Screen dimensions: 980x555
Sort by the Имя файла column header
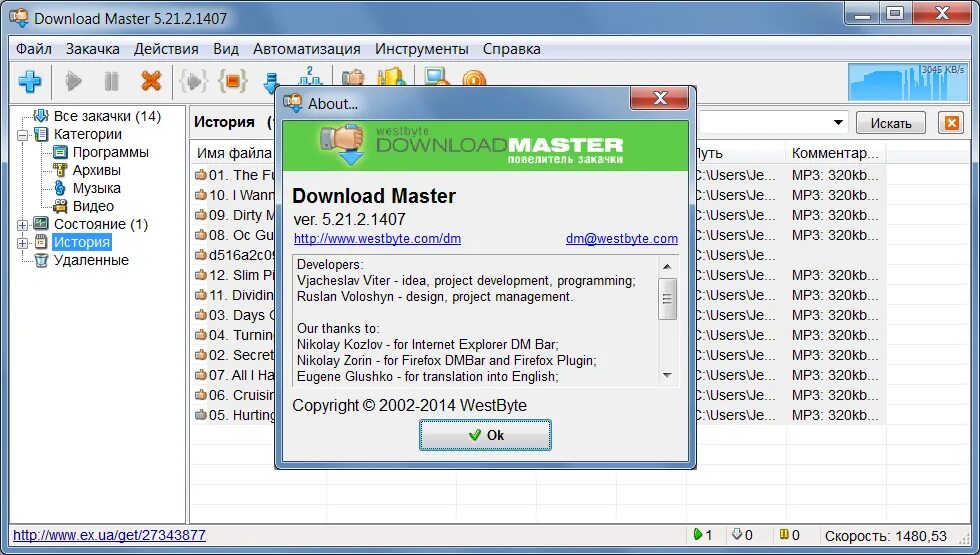tap(234, 153)
